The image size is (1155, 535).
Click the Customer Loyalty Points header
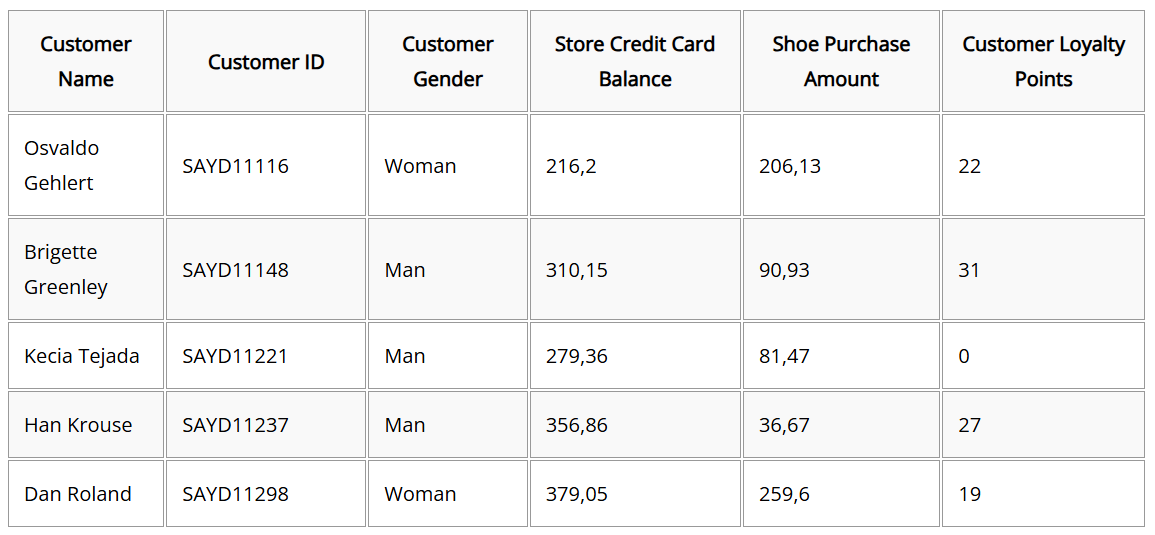click(x=1043, y=61)
